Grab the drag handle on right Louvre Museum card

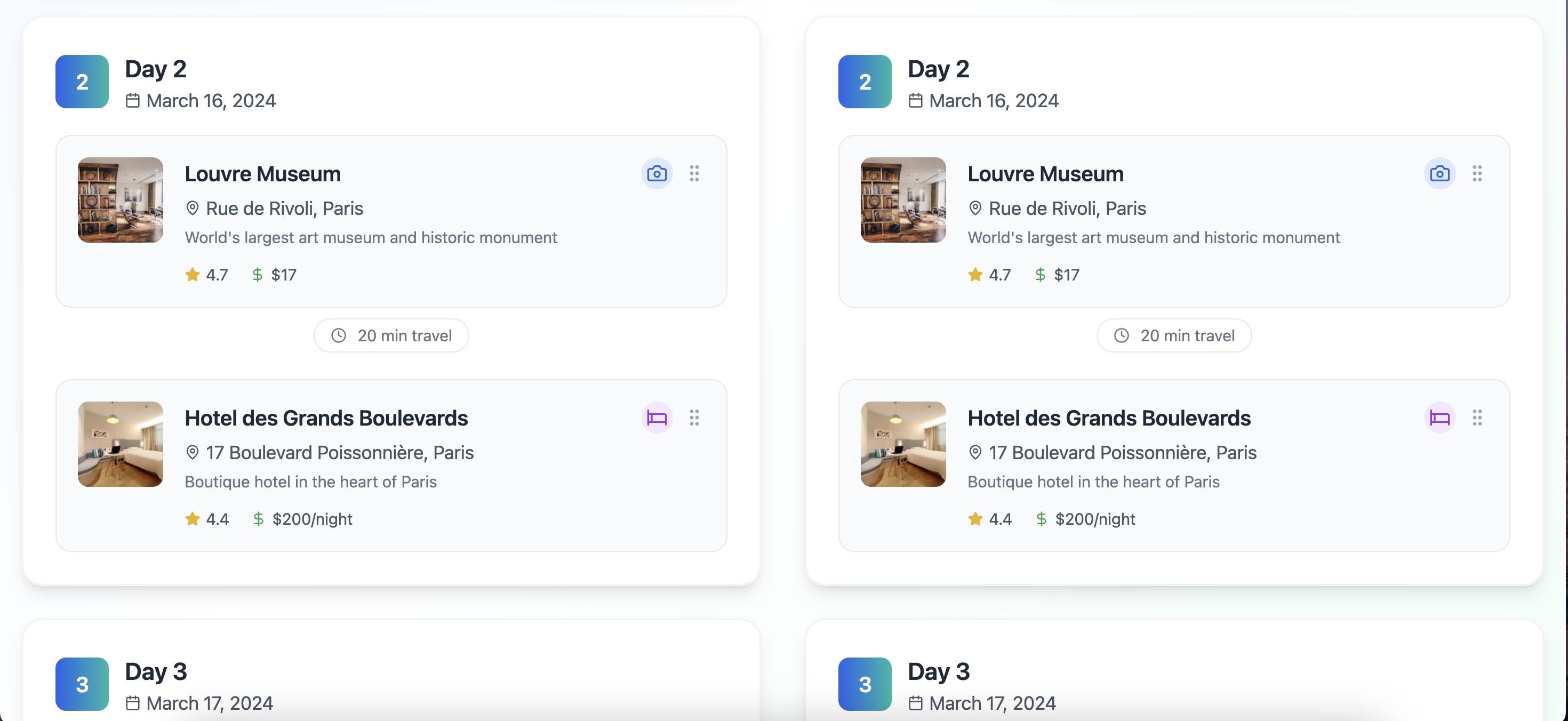pos(1477,173)
